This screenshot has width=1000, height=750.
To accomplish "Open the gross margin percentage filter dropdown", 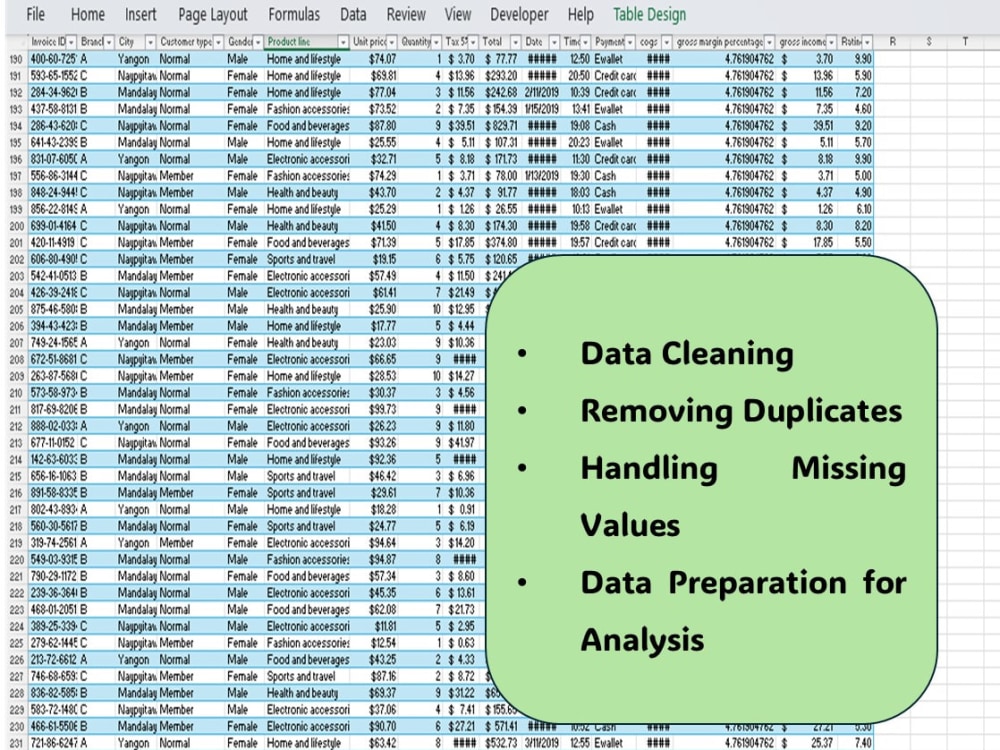I will tap(770, 42).
